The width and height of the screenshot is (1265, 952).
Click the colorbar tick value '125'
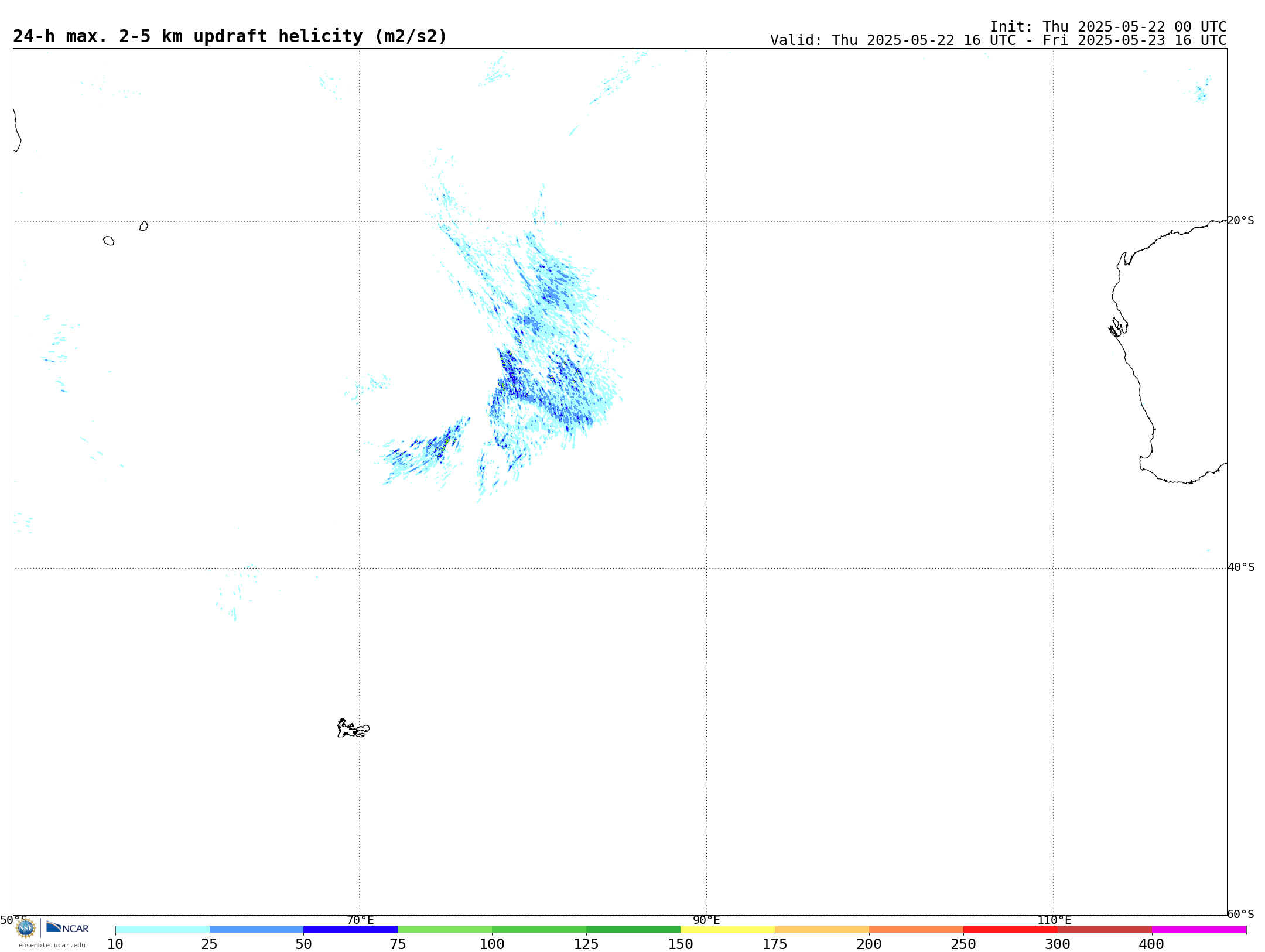pyautogui.click(x=586, y=944)
